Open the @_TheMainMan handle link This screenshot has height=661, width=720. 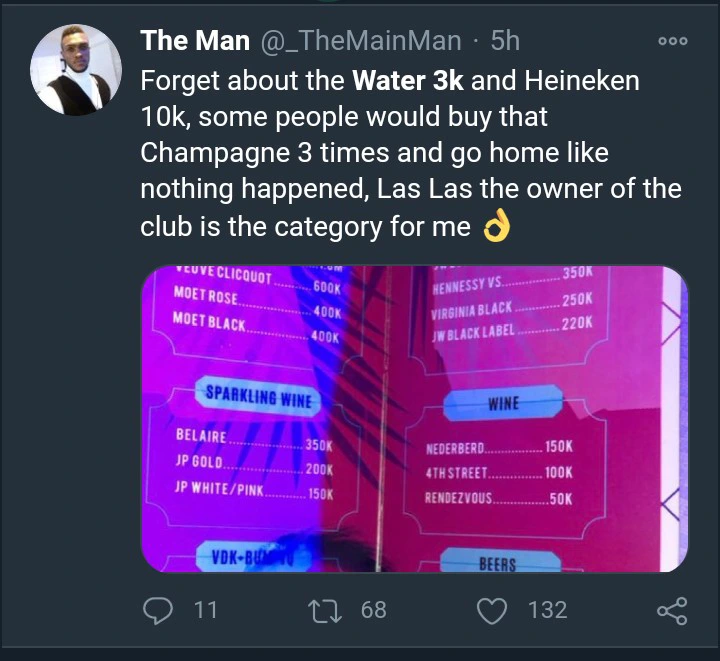click(x=361, y=41)
